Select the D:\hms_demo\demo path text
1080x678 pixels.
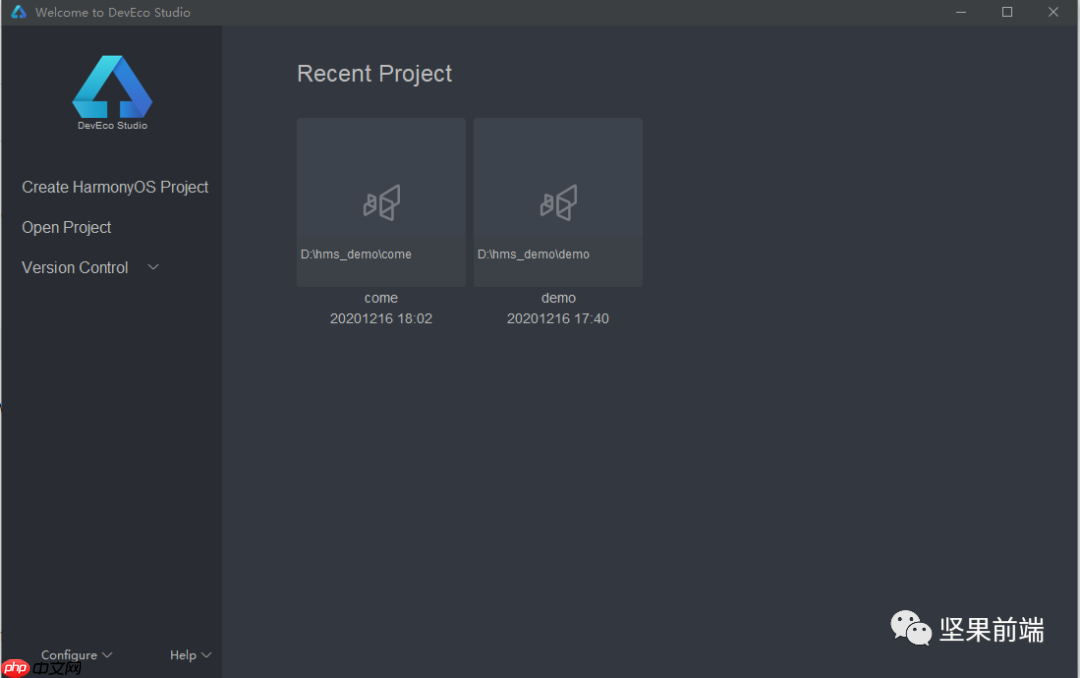[x=533, y=254]
